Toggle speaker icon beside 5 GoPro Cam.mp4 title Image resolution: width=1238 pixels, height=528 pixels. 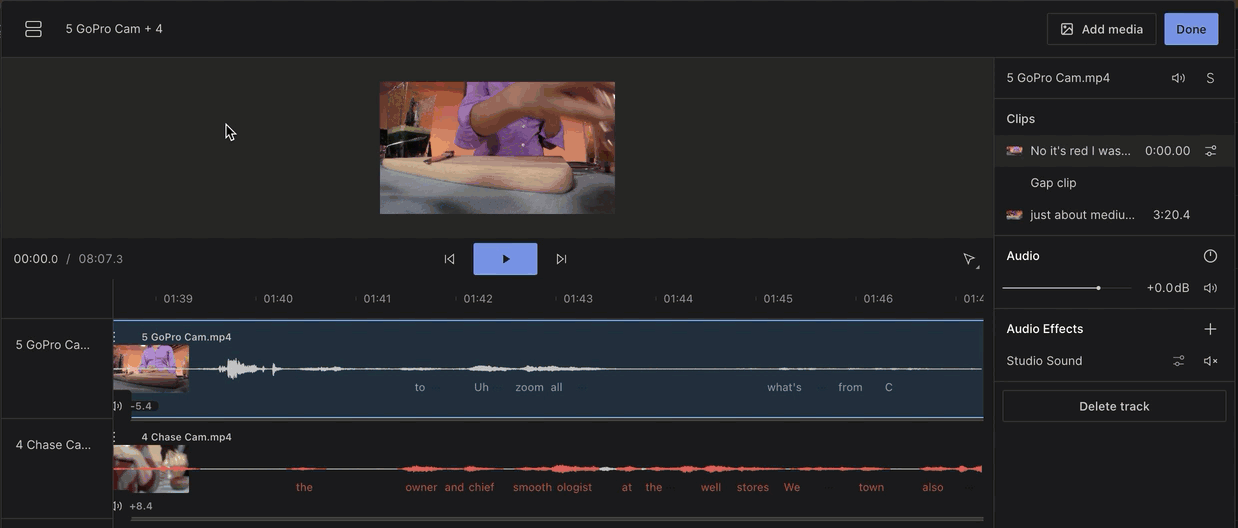tap(1178, 78)
